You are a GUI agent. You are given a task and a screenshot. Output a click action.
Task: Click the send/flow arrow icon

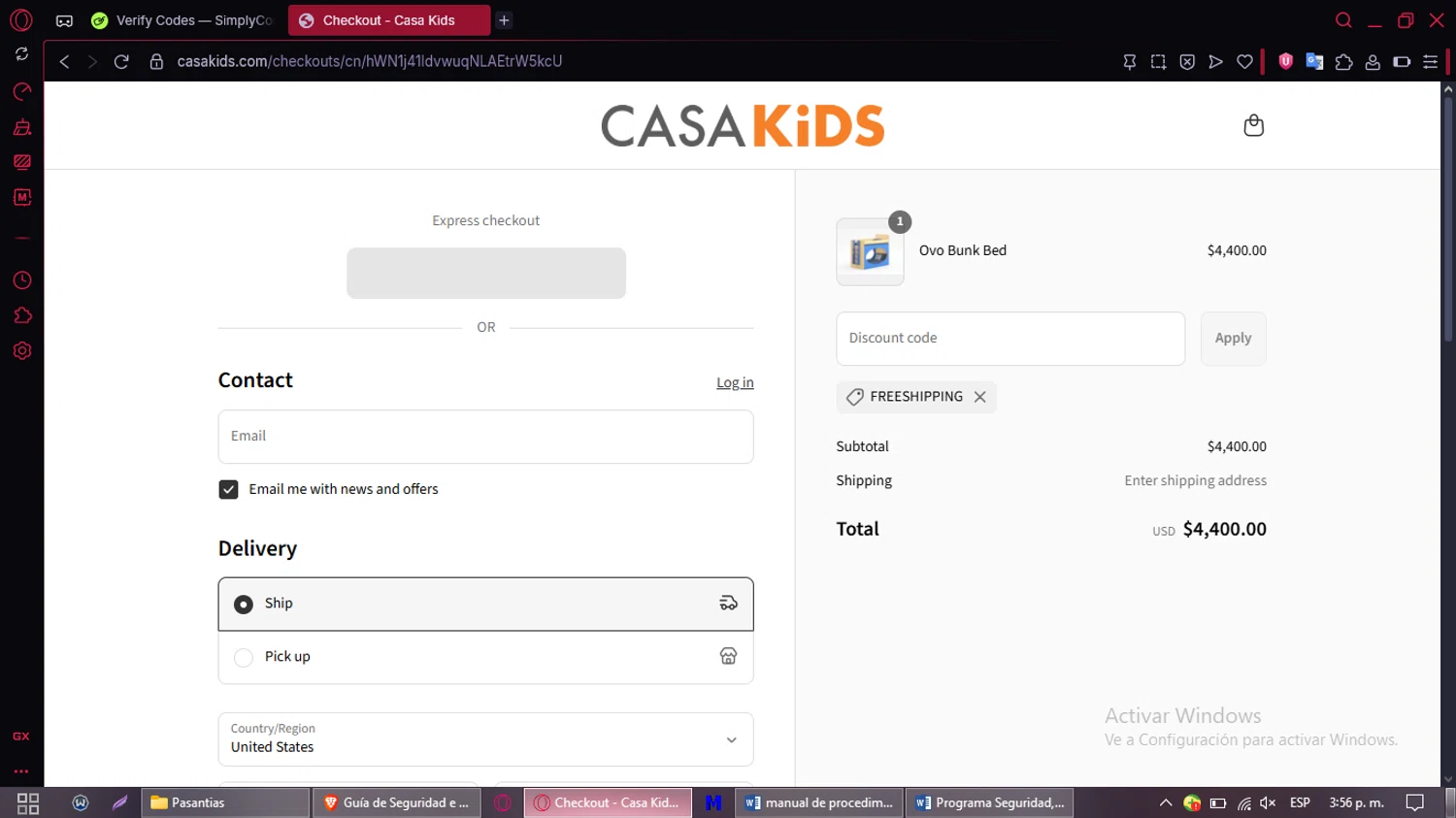(x=1215, y=61)
